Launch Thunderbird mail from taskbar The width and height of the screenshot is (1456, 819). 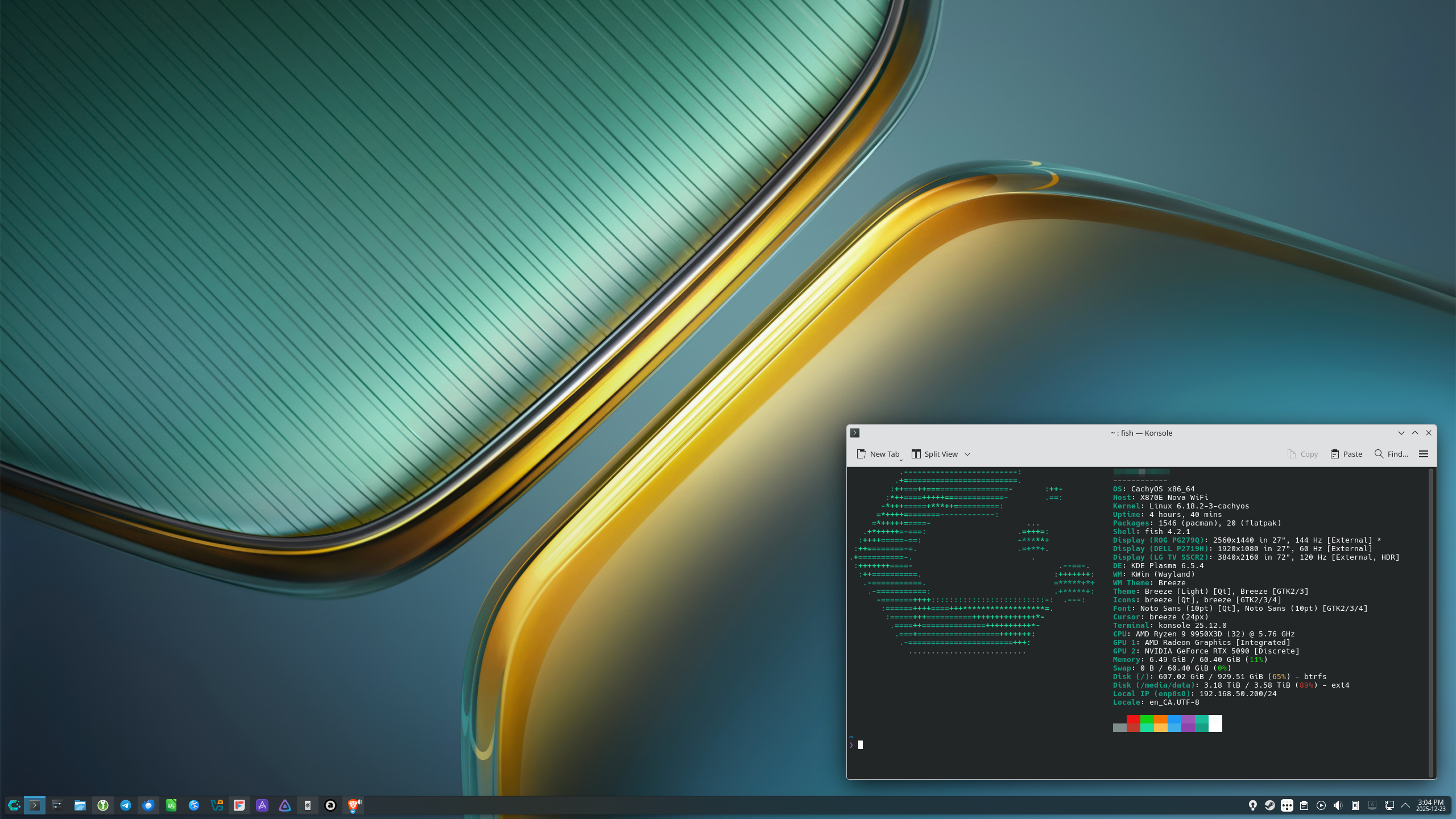148,805
